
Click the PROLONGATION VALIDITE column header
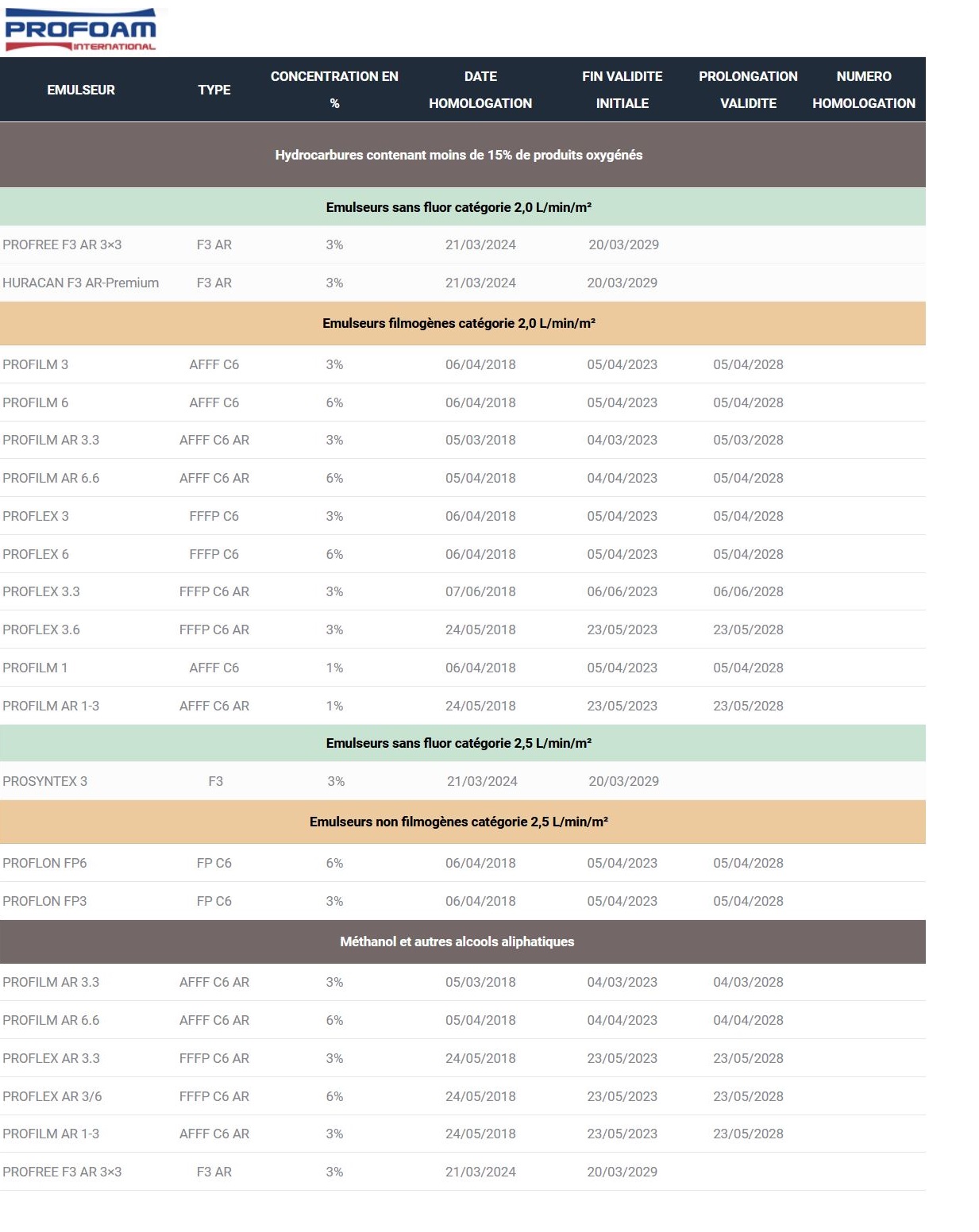click(x=748, y=90)
